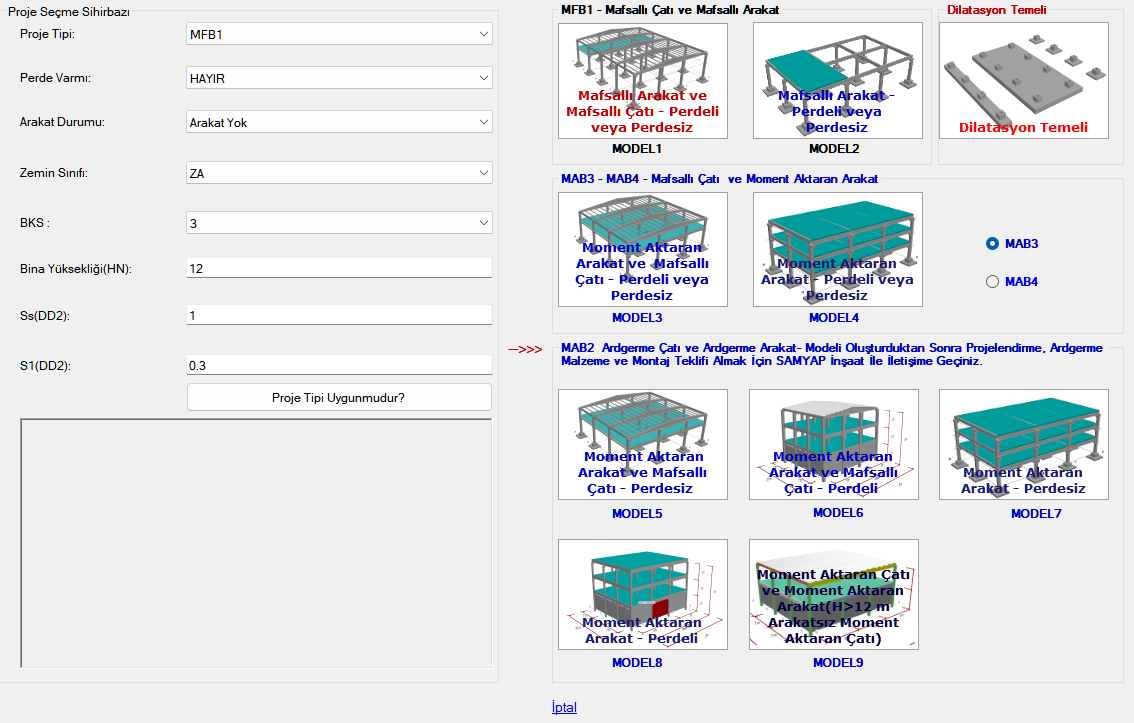Select the MAB3 radio button
The image size is (1134, 723).
click(x=993, y=243)
